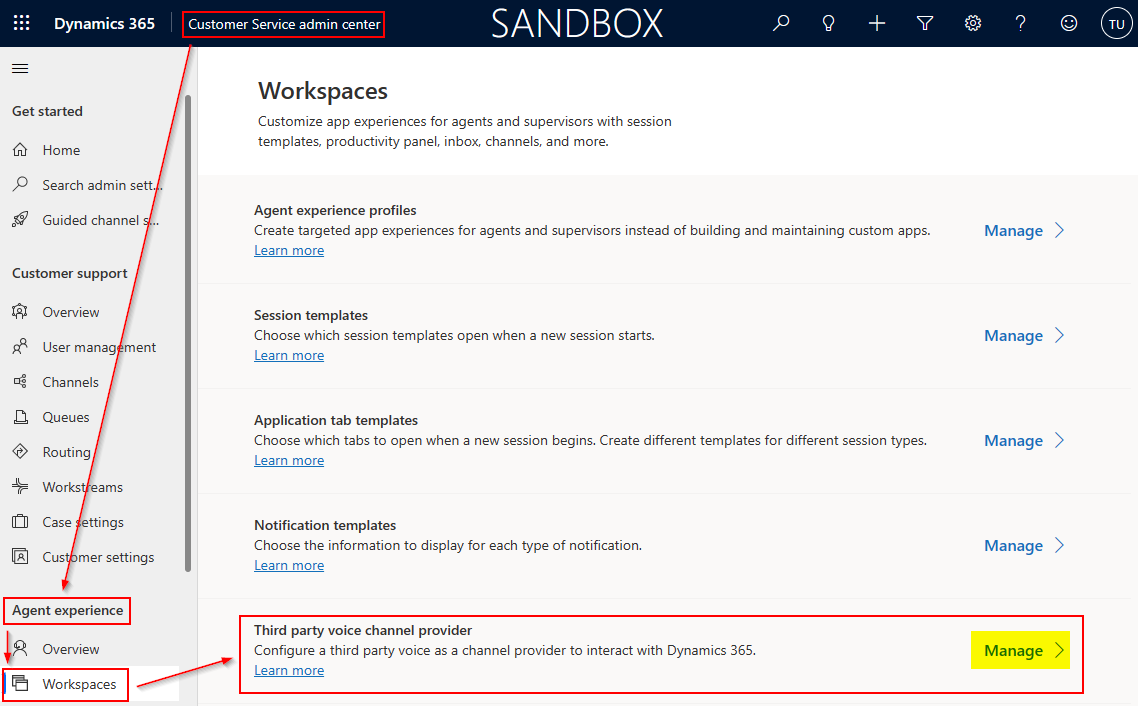This screenshot has height=706, width=1138.
Task: Open Queues in the sidebar
Action: (x=66, y=417)
